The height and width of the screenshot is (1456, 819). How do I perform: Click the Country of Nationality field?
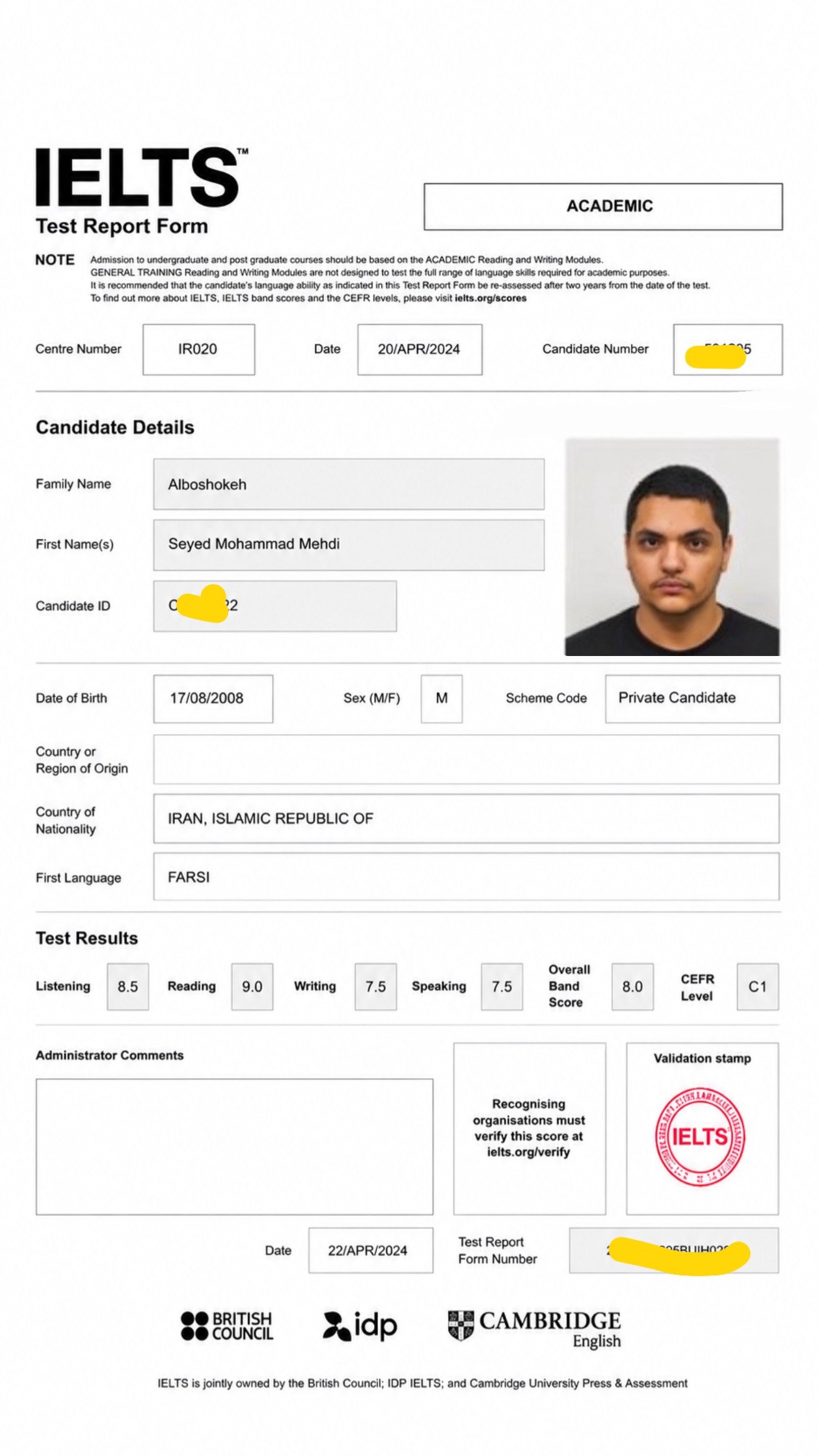coord(466,819)
